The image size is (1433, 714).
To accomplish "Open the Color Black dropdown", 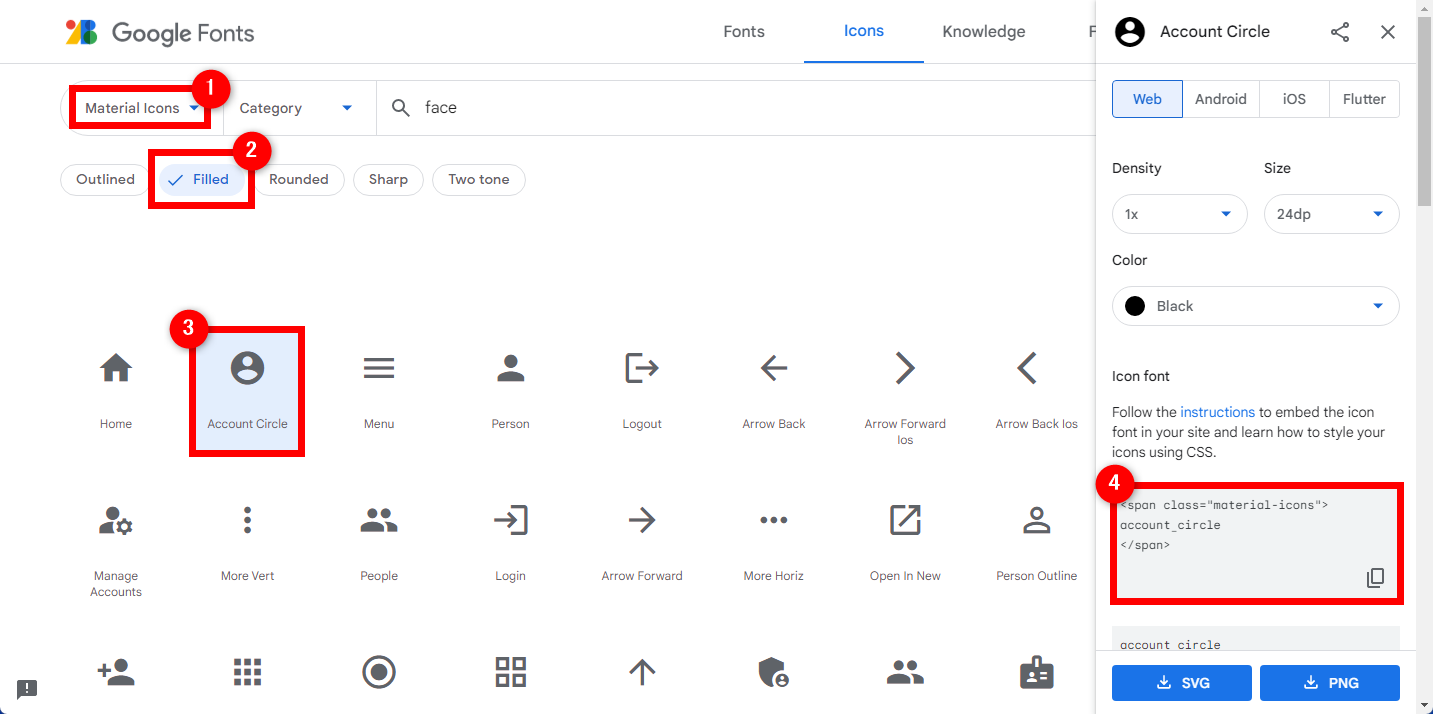I will point(1256,306).
